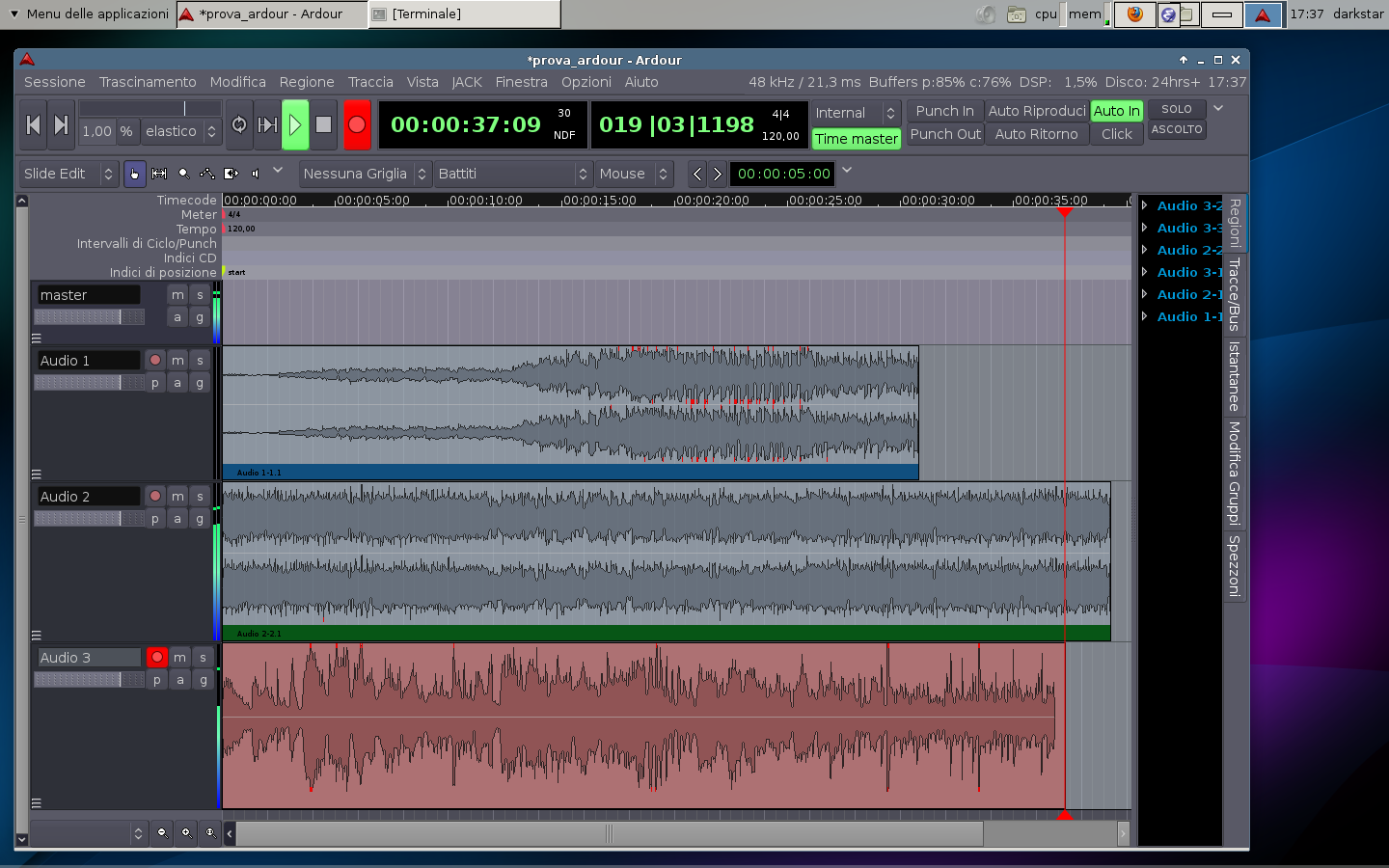The height and width of the screenshot is (868, 1389).
Task: Mute the Audio 1 track
Action: (x=177, y=360)
